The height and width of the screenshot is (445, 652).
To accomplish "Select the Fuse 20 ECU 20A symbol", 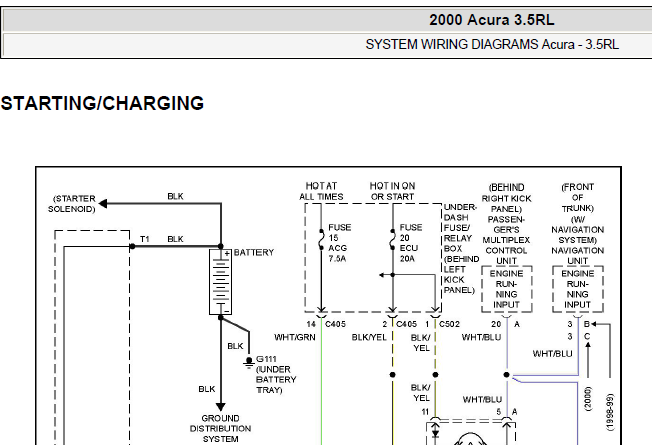I will pos(391,242).
